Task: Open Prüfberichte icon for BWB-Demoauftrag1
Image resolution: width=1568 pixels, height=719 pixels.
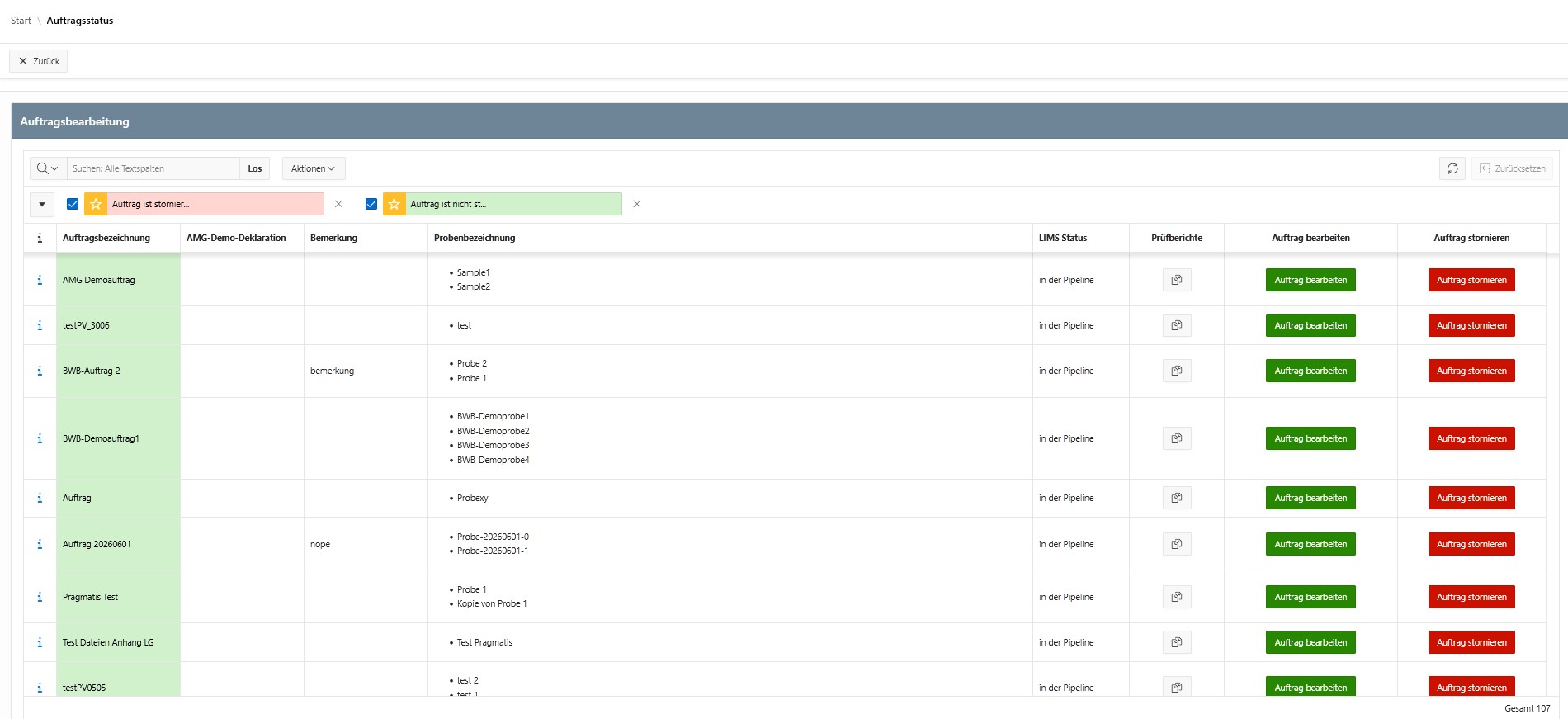Action: 1177,438
